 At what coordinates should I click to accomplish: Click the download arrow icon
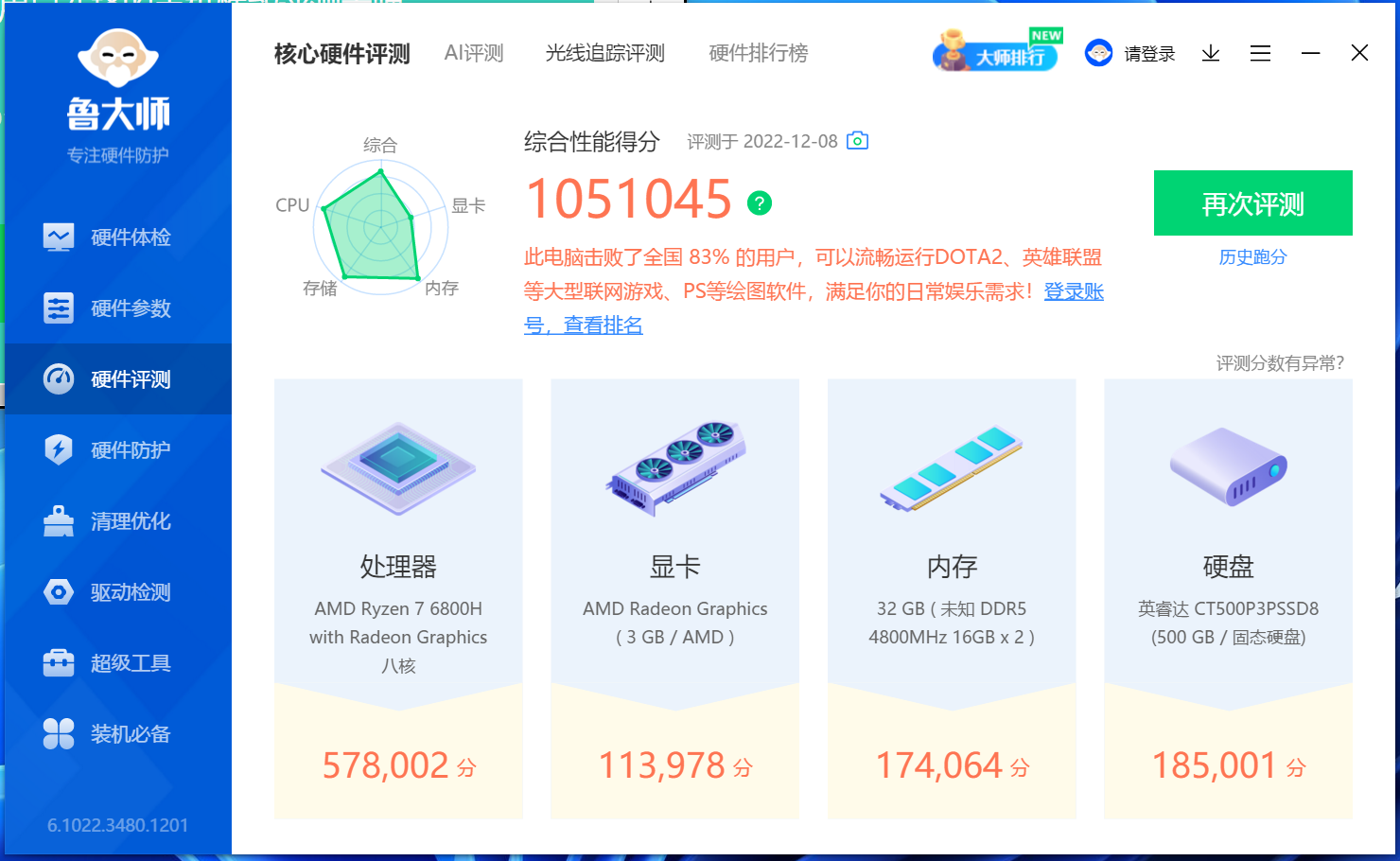(x=1210, y=53)
